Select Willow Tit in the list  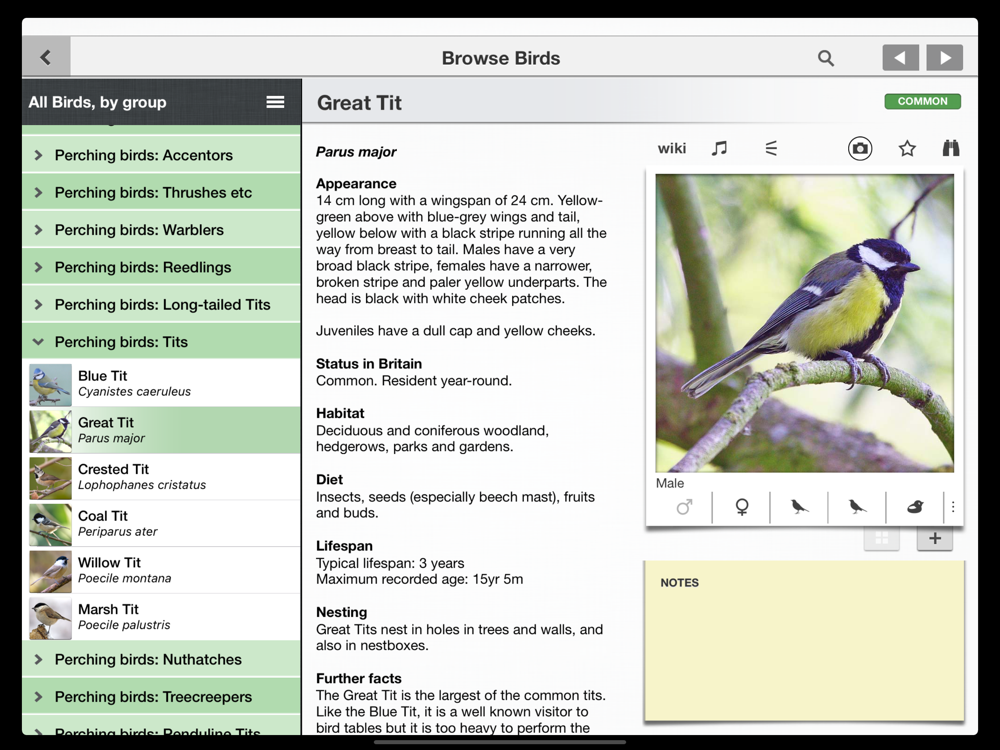pyautogui.click(x=161, y=570)
